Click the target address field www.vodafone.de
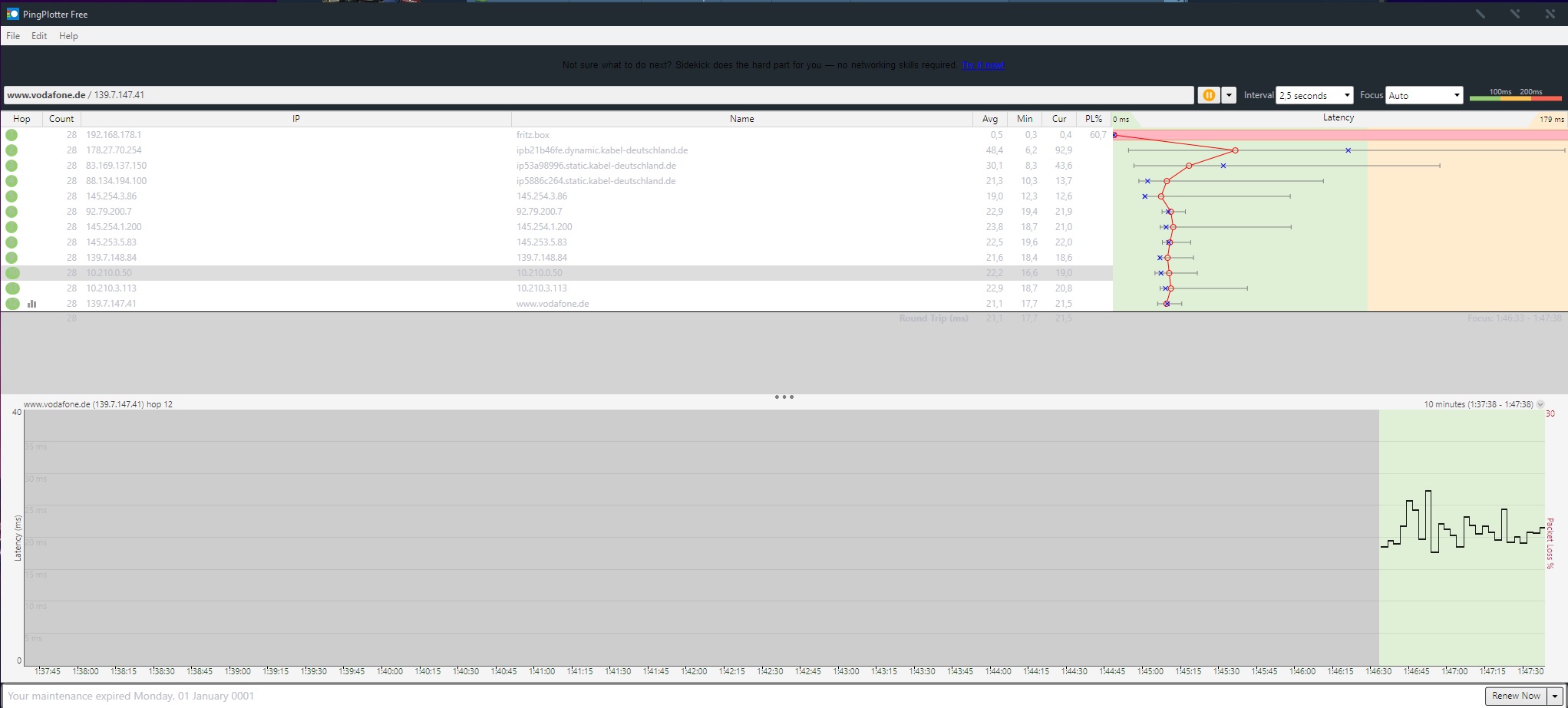Image resolution: width=1568 pixels, height=708 pixels. [599, 95]
